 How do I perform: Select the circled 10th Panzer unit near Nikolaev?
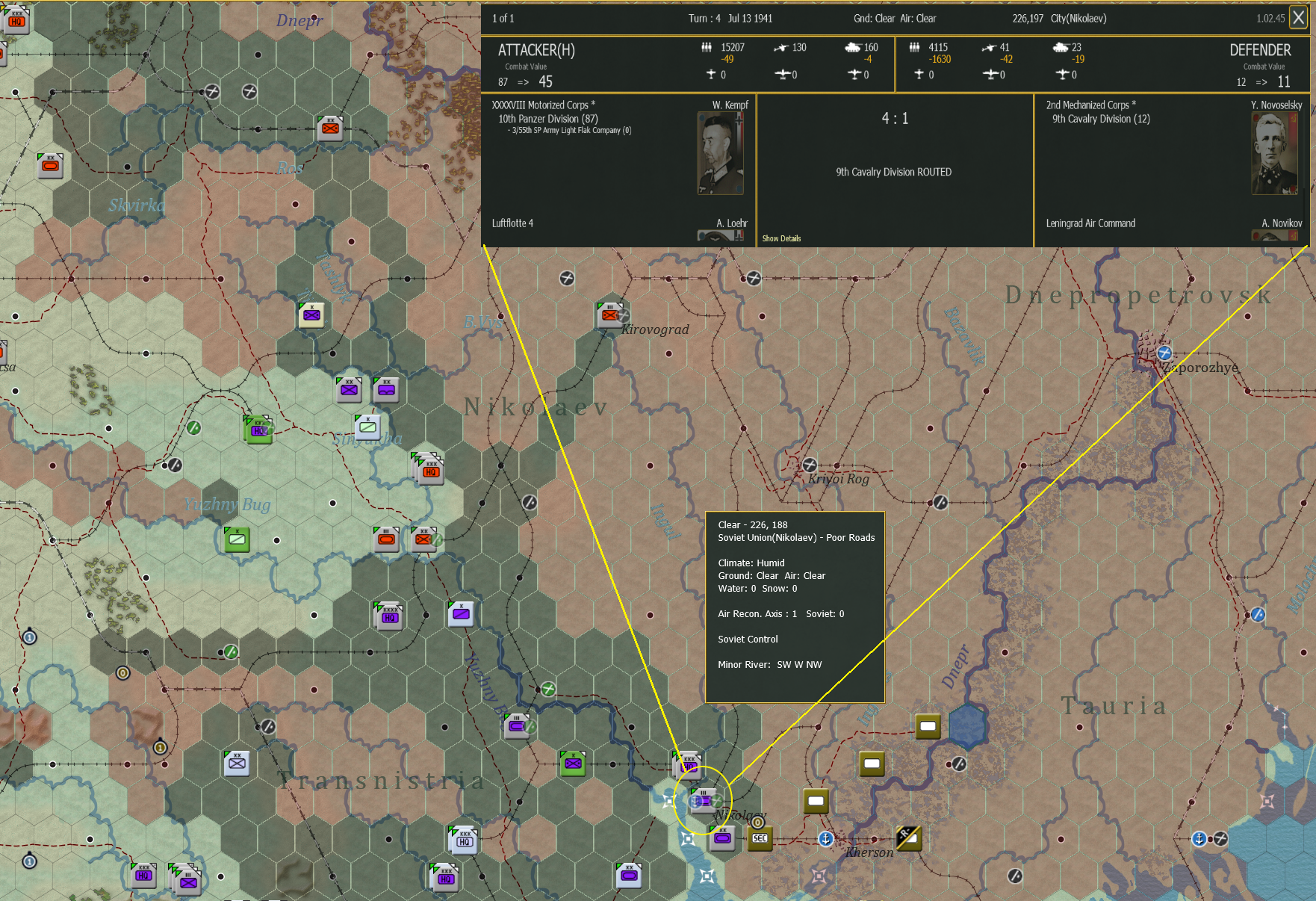[704, 802]
